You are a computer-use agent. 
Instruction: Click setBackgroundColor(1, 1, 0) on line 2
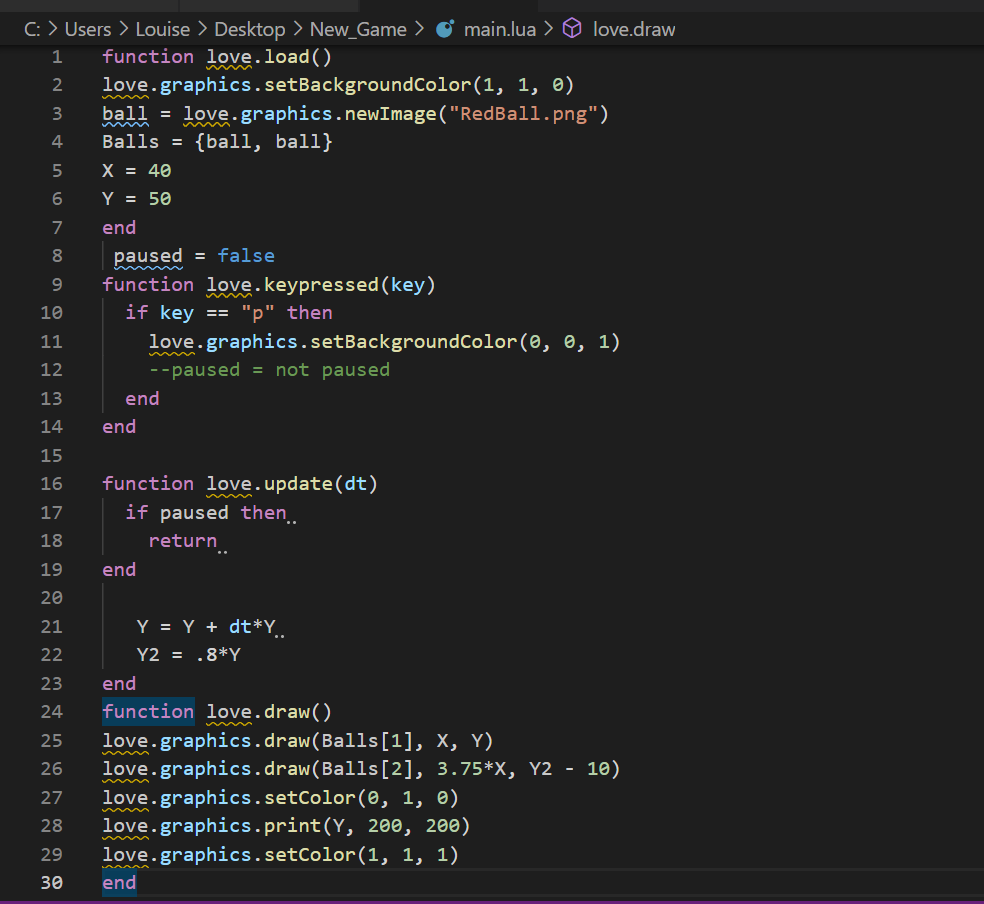point(419,85)
